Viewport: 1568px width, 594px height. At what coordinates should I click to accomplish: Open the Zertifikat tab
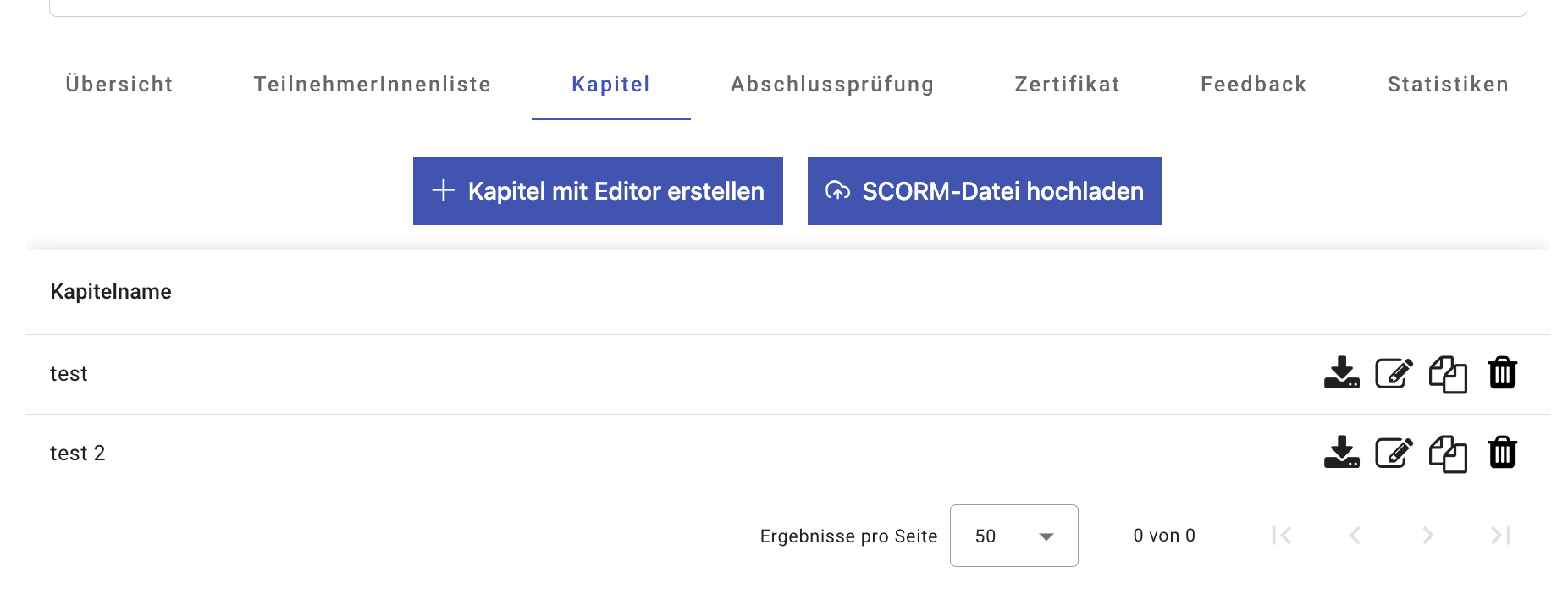[x=1067, y=85]
